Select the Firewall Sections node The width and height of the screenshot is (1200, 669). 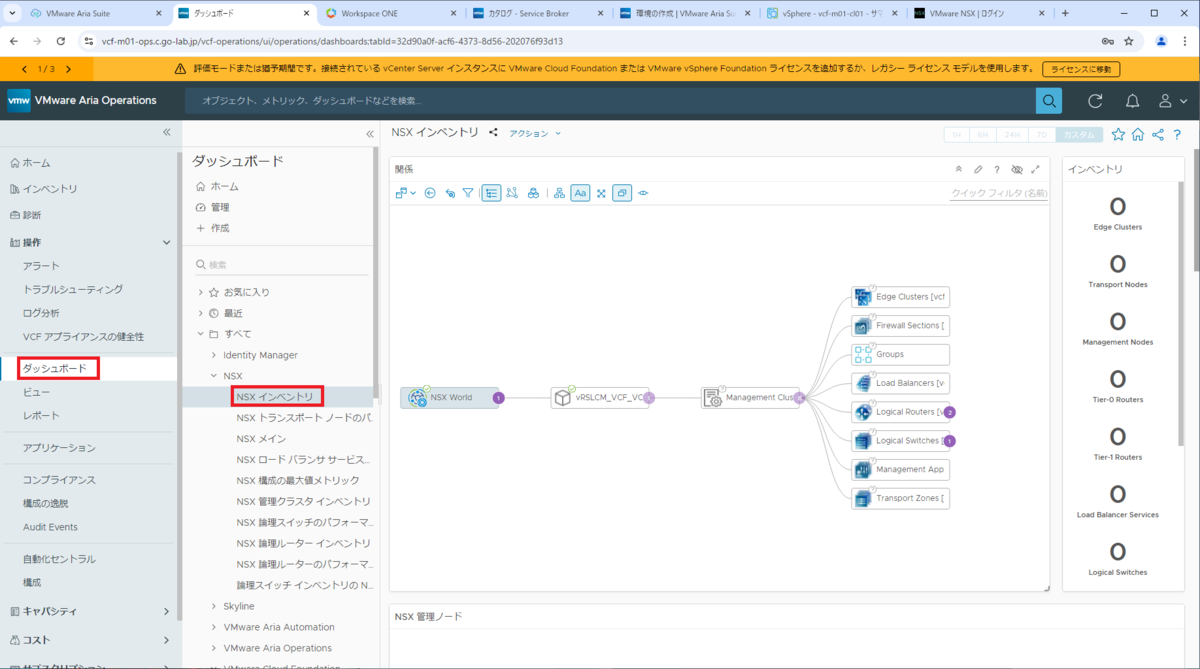click(900, 326)
